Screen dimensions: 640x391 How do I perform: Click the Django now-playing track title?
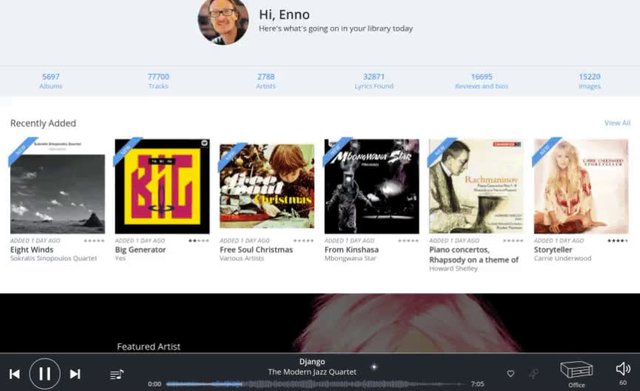[x=312, y=362]
